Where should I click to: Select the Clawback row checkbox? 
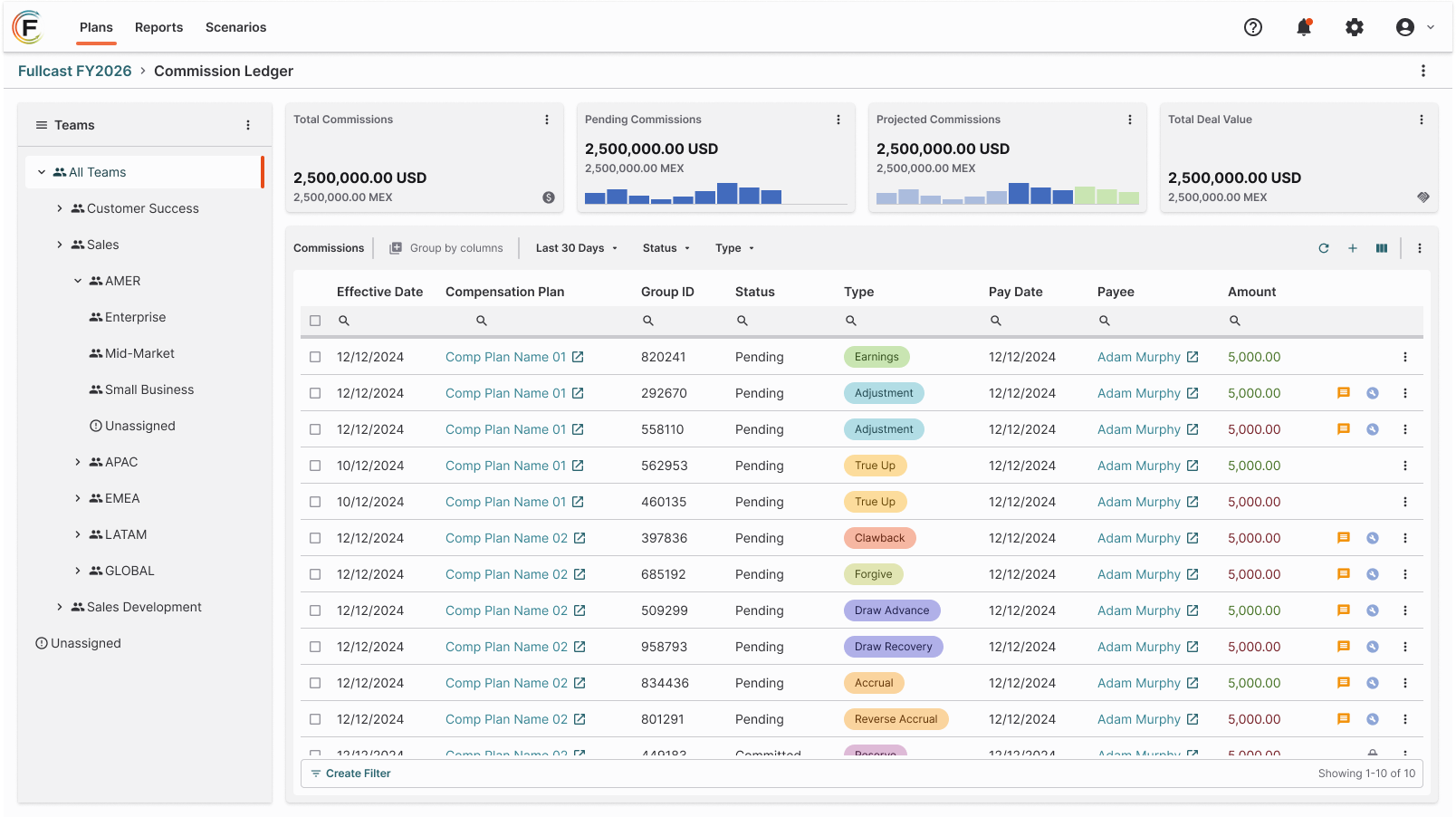click(315, 538)
